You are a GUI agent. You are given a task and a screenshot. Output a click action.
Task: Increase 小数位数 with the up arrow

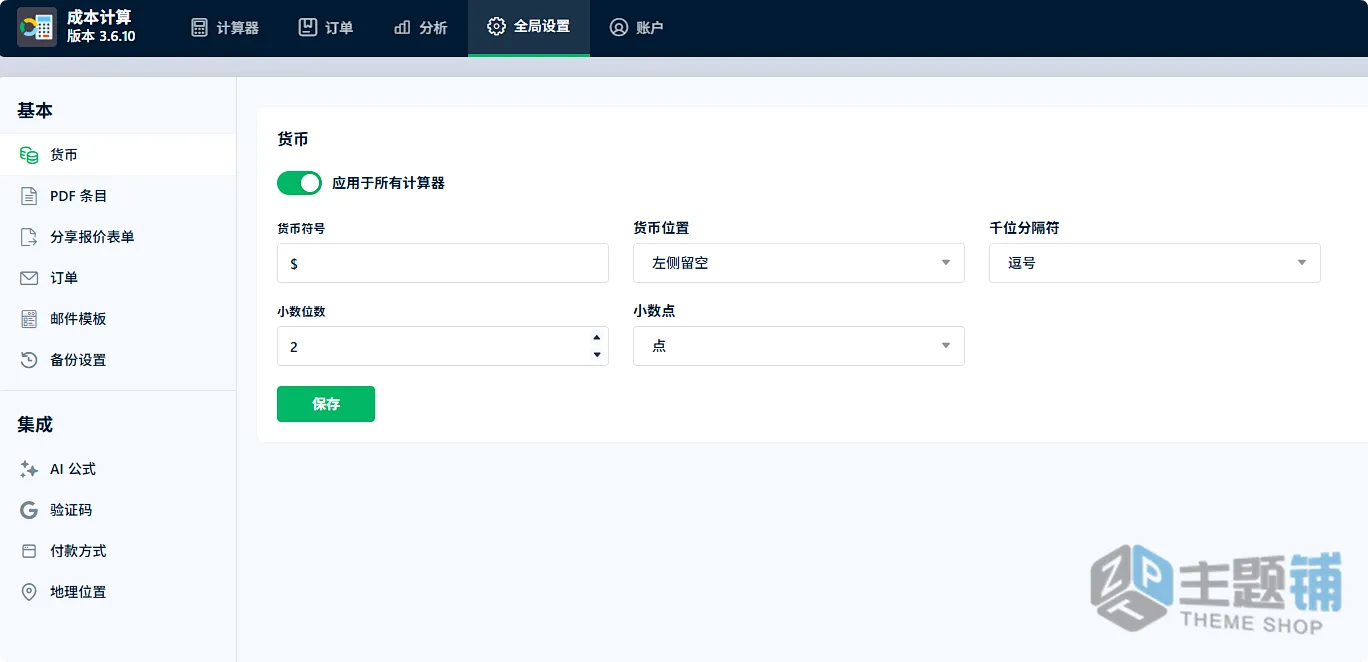(x=597, y=338)
